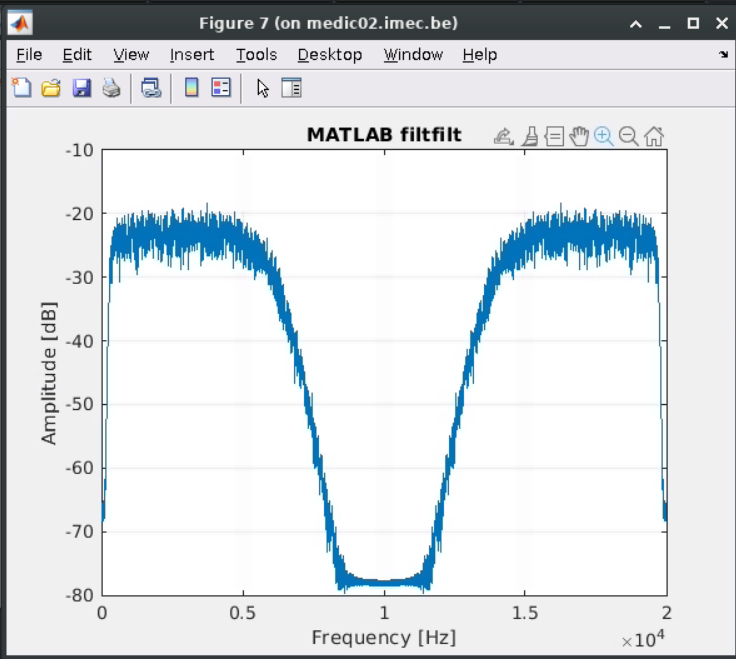The image size is (736, 659).
Task: Open the Help menu
Action: pyautogui.click(x=480, y=55)
